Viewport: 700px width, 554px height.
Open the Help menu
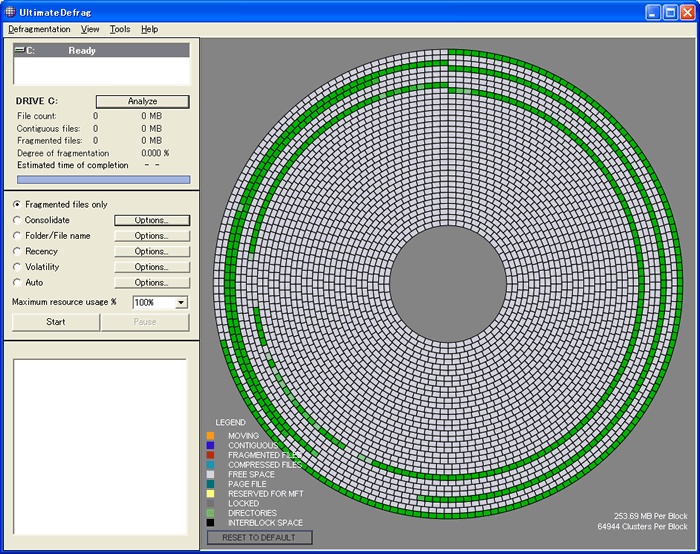(150, 29)
